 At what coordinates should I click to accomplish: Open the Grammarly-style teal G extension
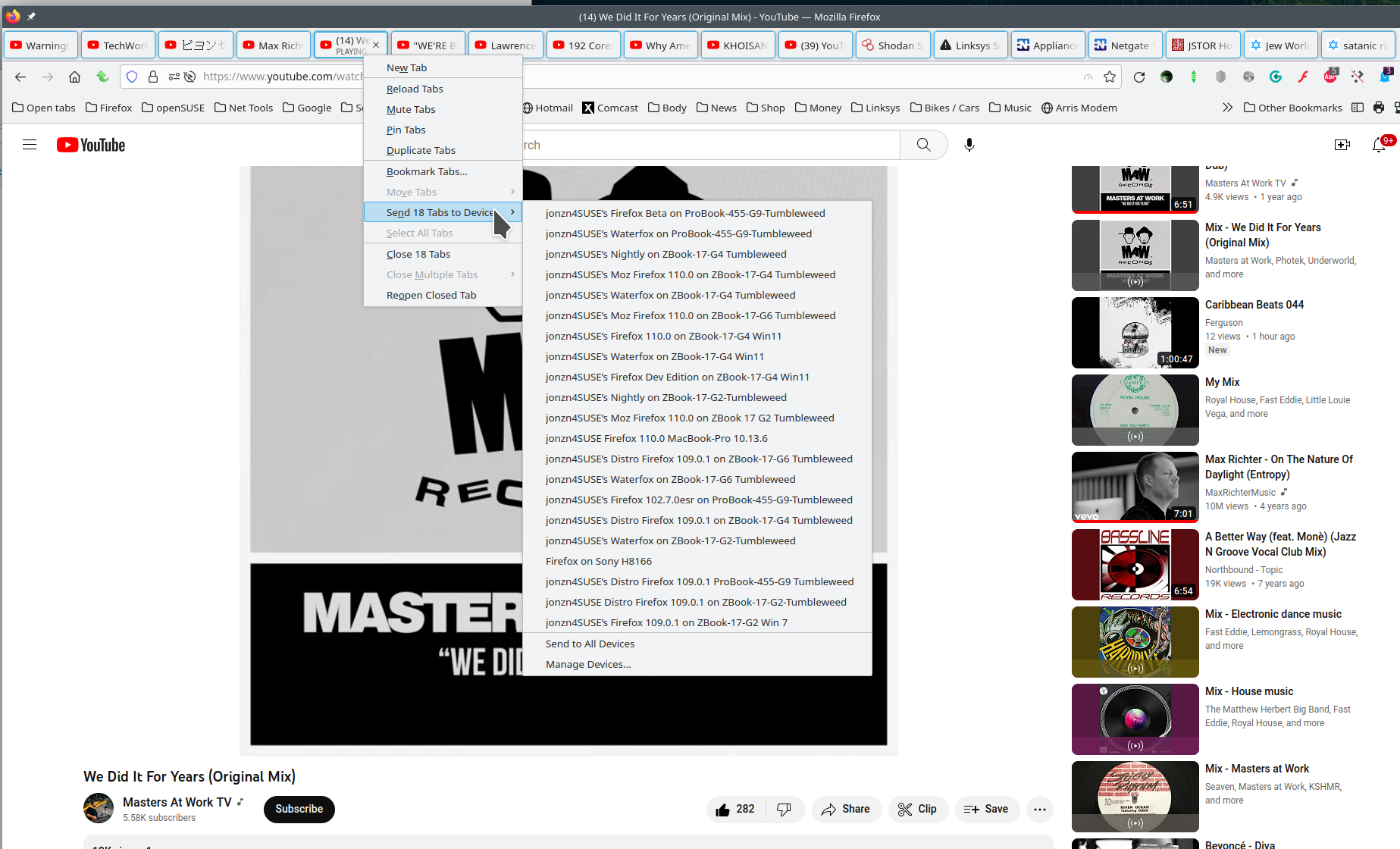[1276, 77]
